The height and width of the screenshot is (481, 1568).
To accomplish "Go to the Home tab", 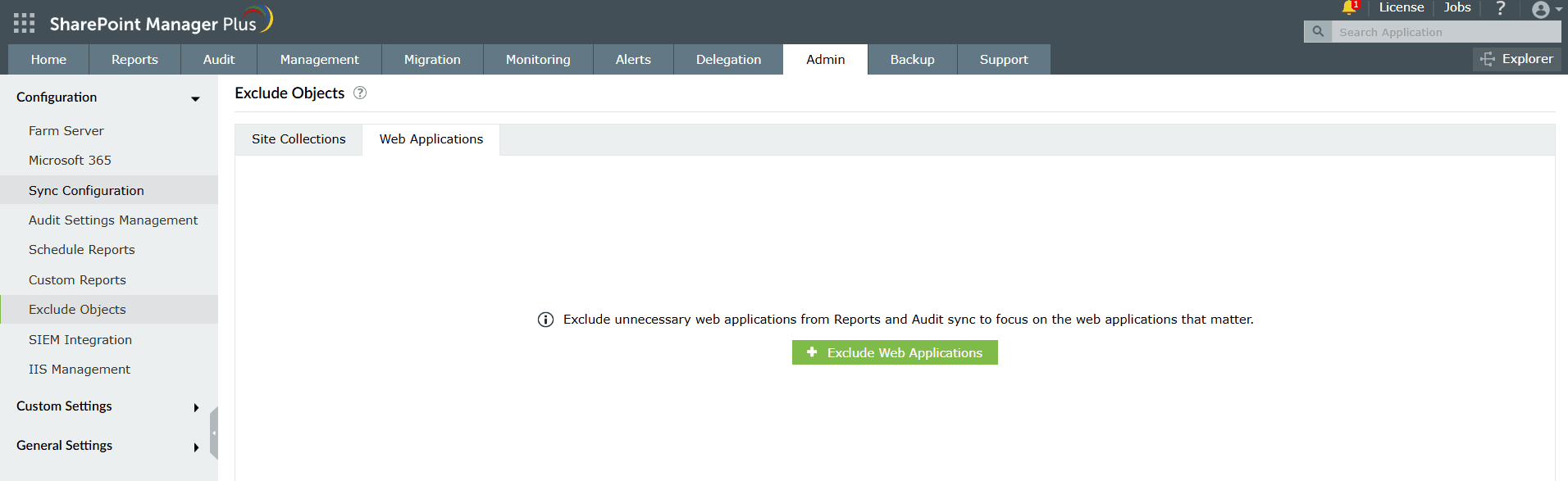I will pyautogui.click(x=48, y=60).
